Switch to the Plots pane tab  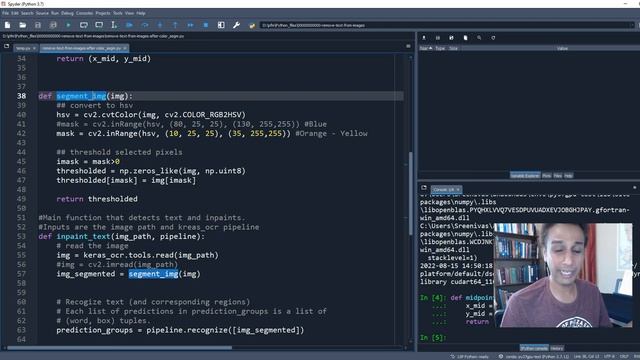547,176
